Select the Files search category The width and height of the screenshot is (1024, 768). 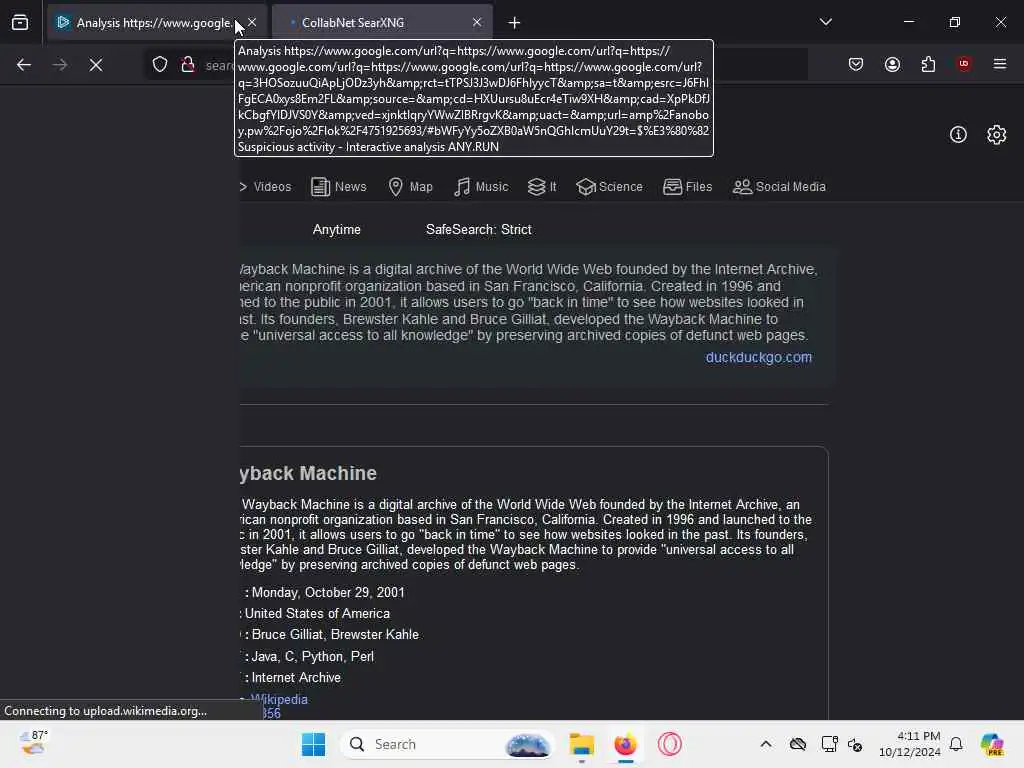(x=688, y=187)
